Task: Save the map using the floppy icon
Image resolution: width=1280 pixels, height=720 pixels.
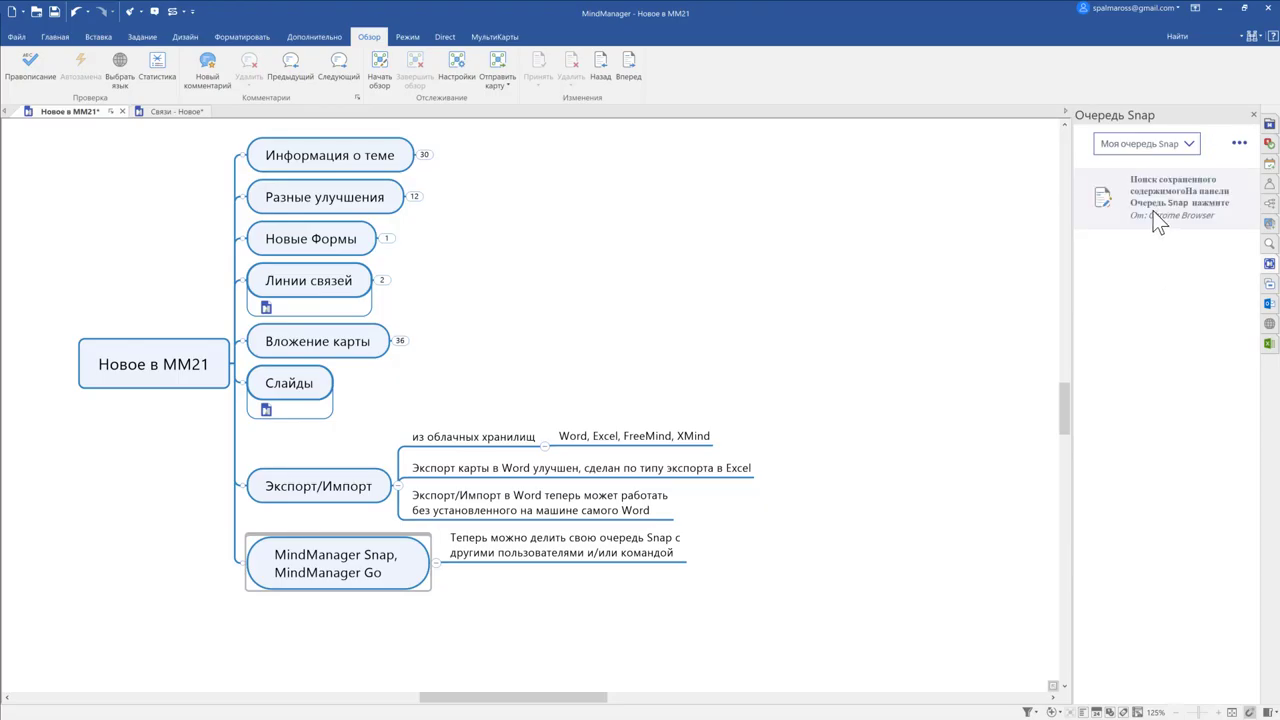Action: click(x=54, y=12)
